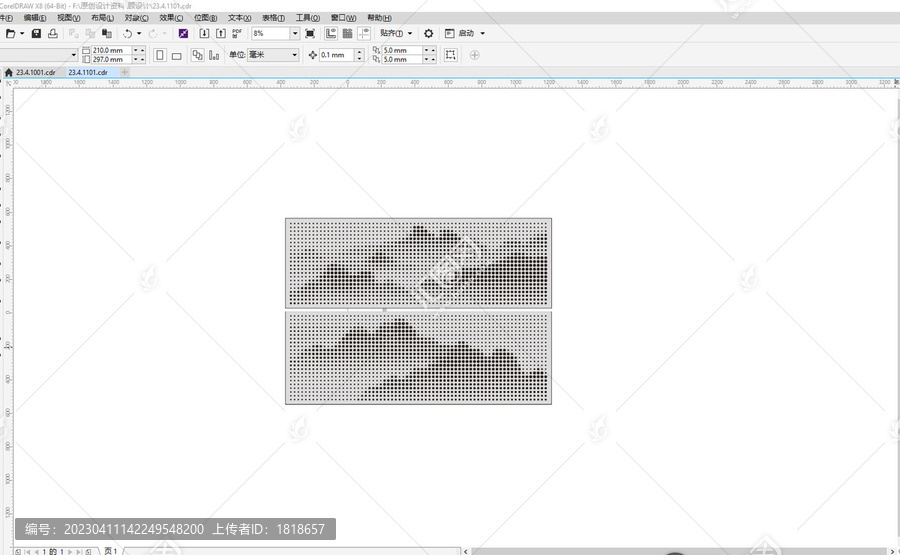This screenshot has width=900, height=555.
Task: Click the full-screen preview icon
Action: click(x=310, y=34)
